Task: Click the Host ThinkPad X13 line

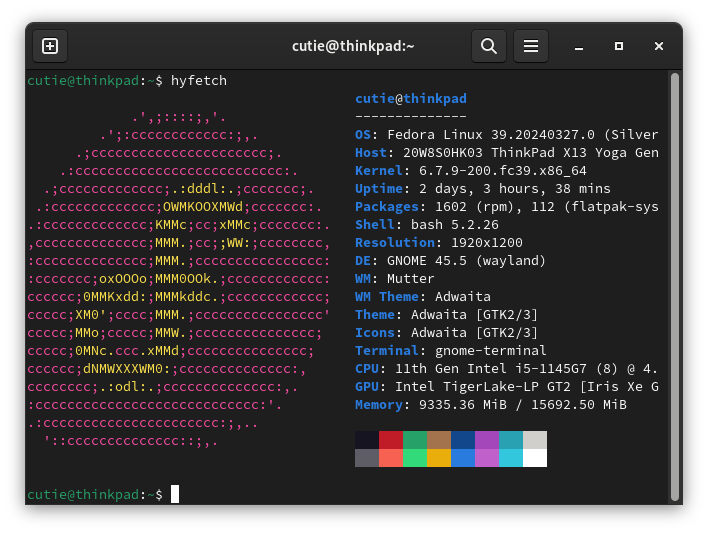Action: 507,153
